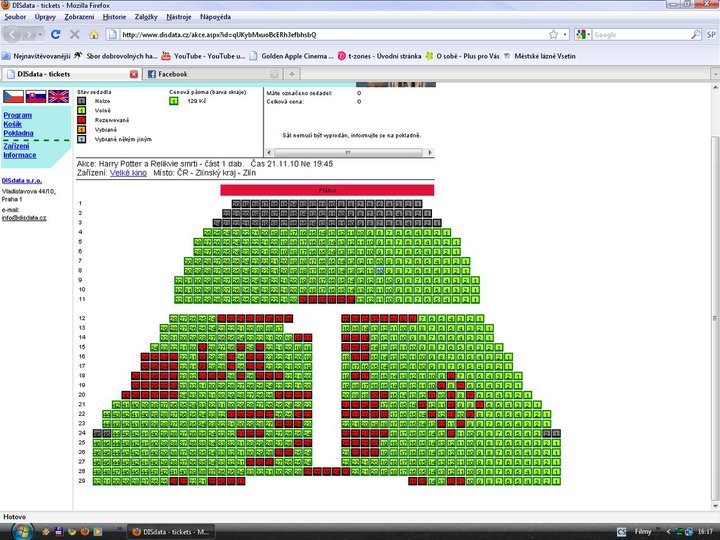
Task: Open the Košík link in sidebar
Action: tap(12, 124)
